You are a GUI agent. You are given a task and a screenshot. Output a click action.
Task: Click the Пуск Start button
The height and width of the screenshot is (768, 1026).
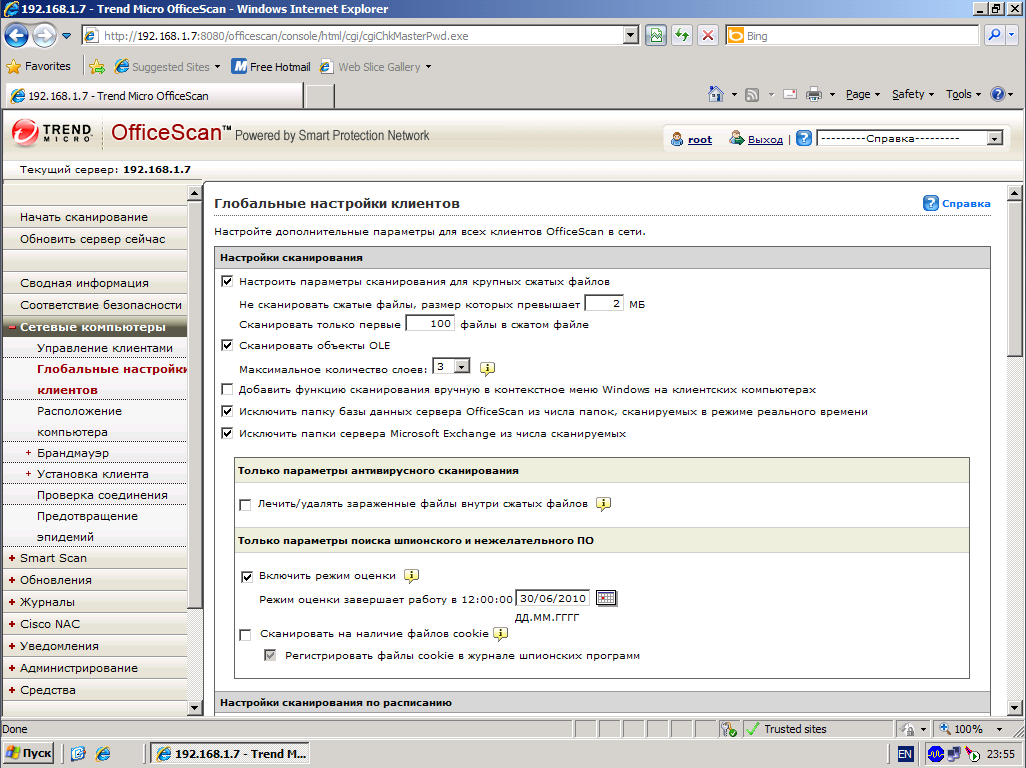[29, 754]
